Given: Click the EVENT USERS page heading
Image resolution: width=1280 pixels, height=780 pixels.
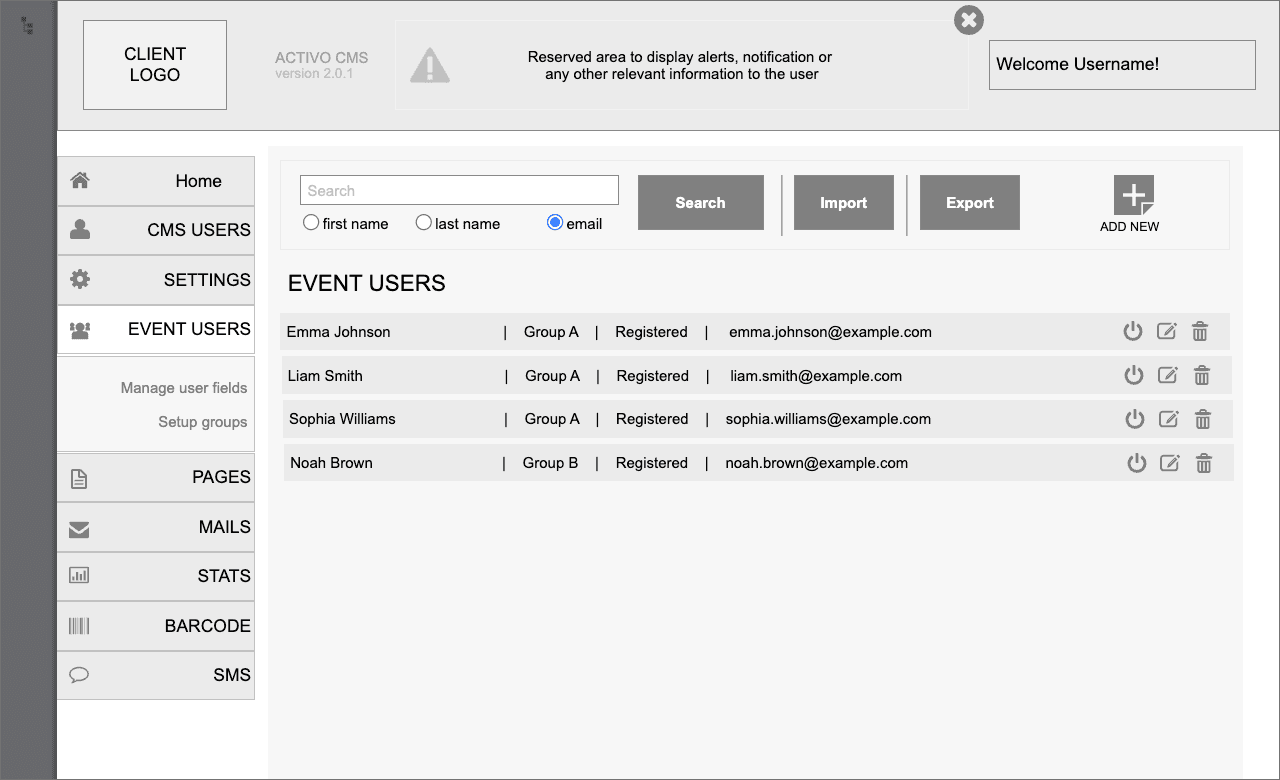Looking at the screenshot, I should 366,284.
